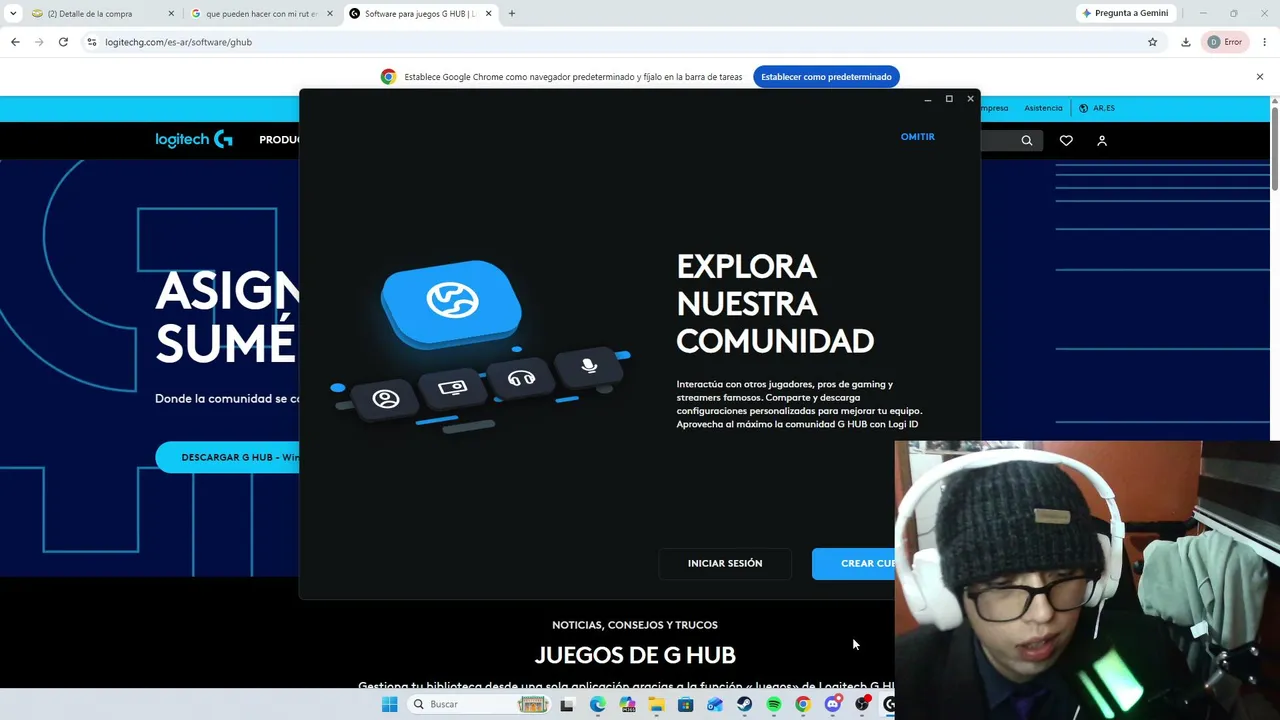The image size is (1280, 720).
Task: Click the scrollbar up arrow on the page
Action: pos(1274,101)
